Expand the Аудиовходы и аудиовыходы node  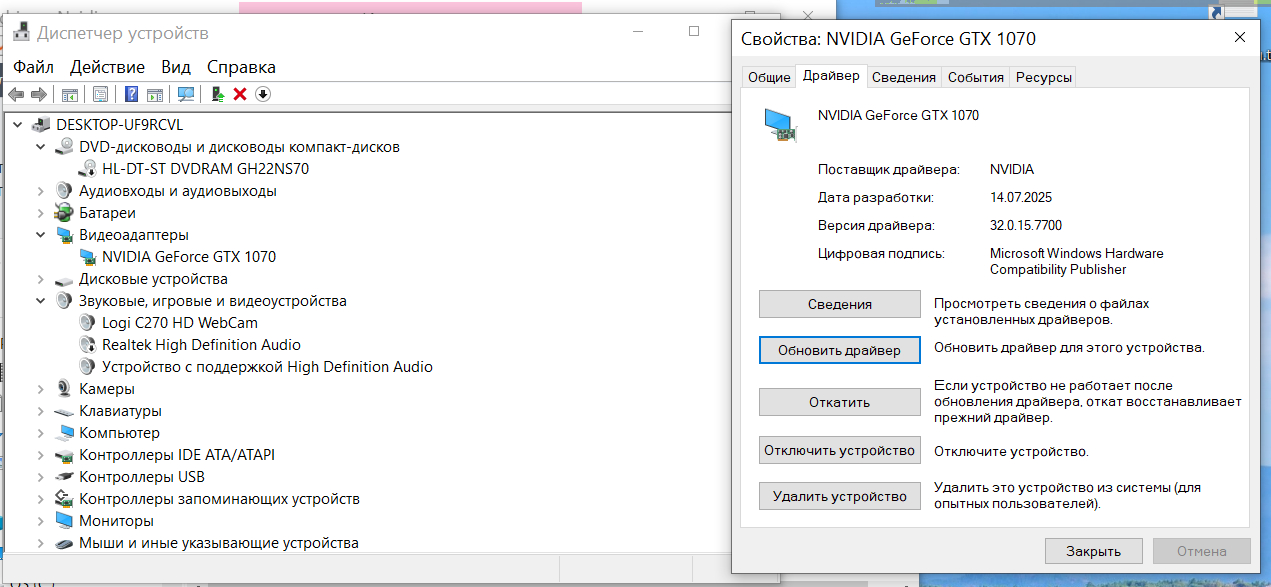click(x=40, y=191)
